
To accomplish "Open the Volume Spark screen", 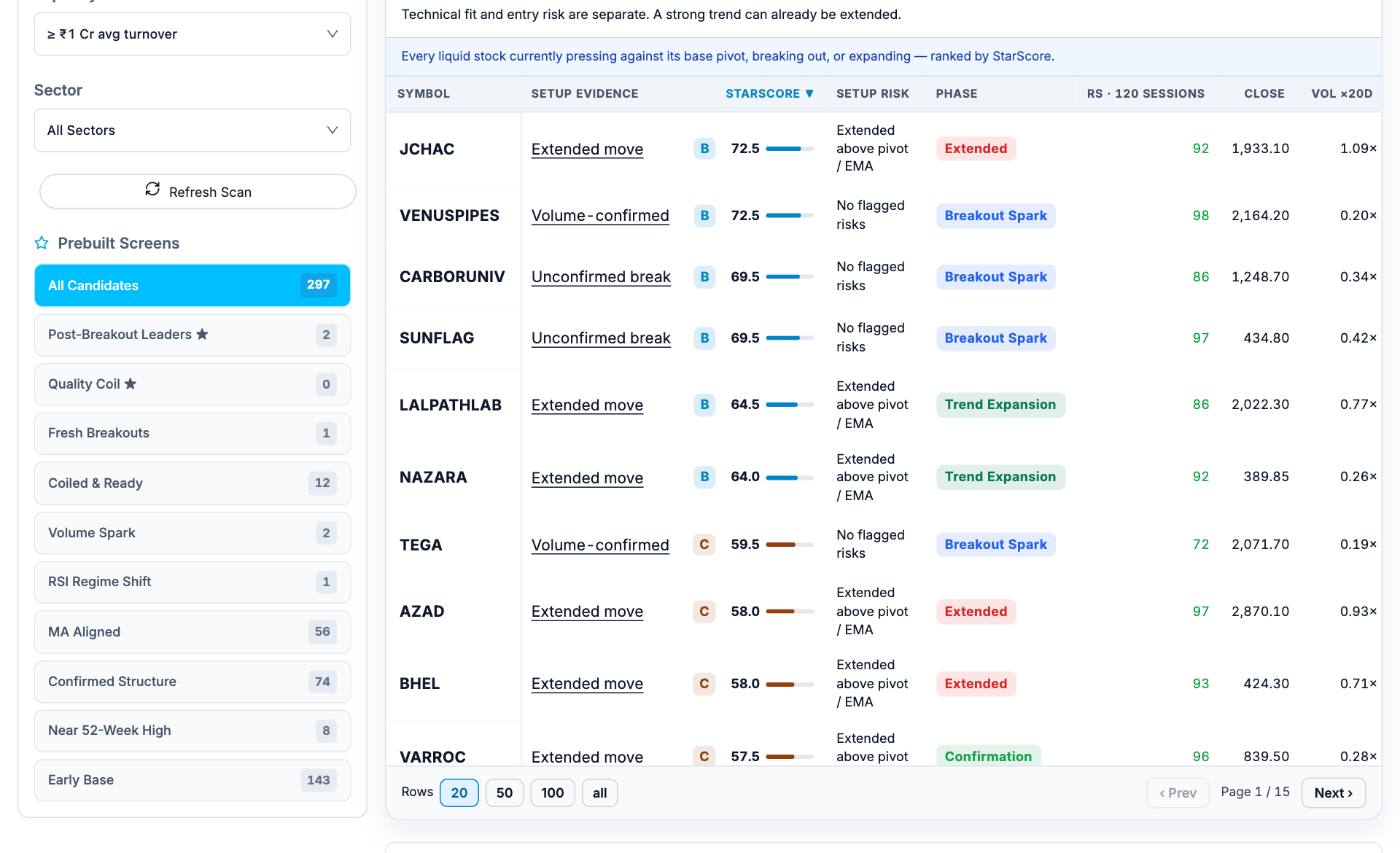I will pyautogui.click(x=192, y=533).
